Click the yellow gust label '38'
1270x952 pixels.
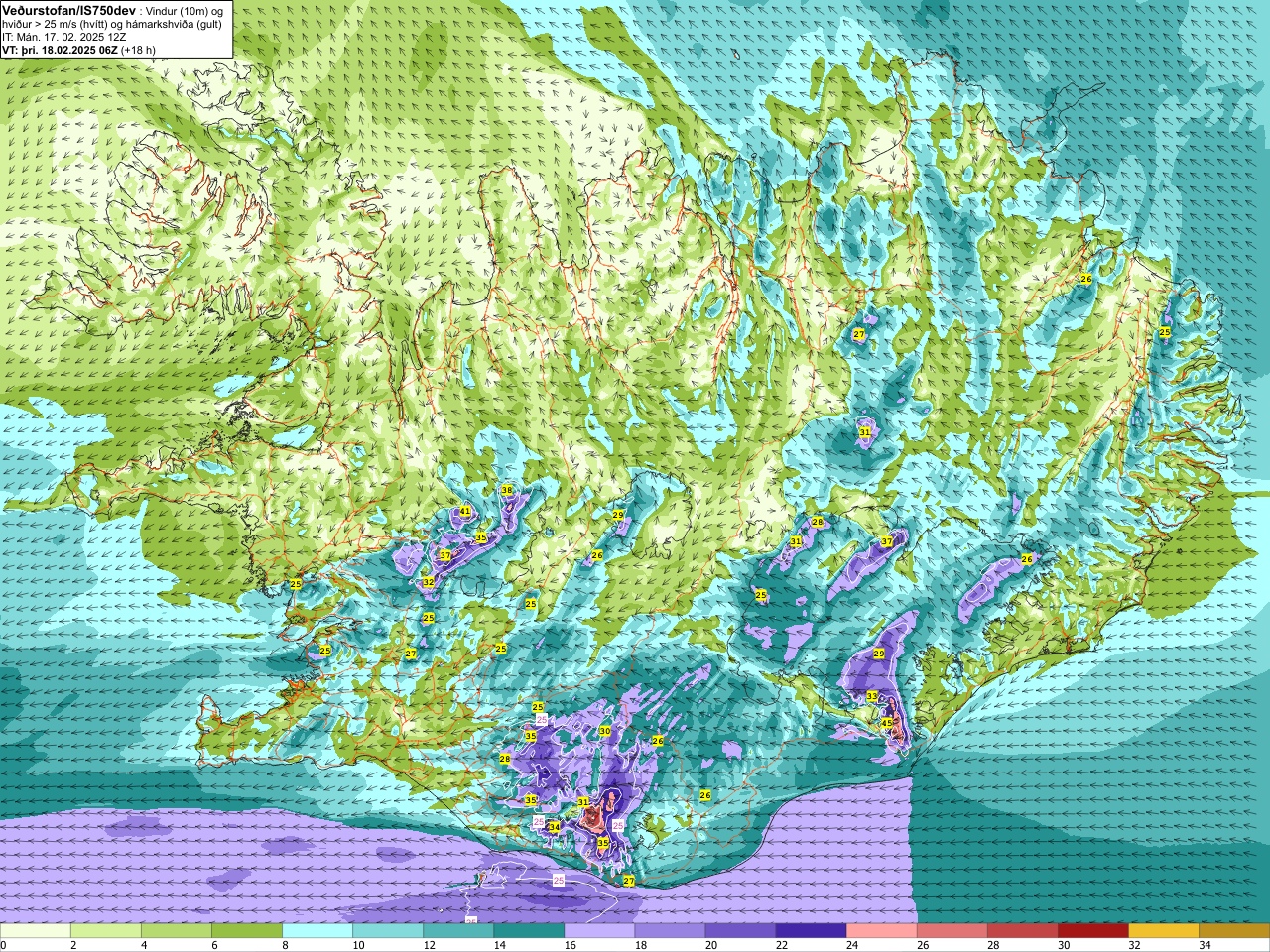pos(506,490)
